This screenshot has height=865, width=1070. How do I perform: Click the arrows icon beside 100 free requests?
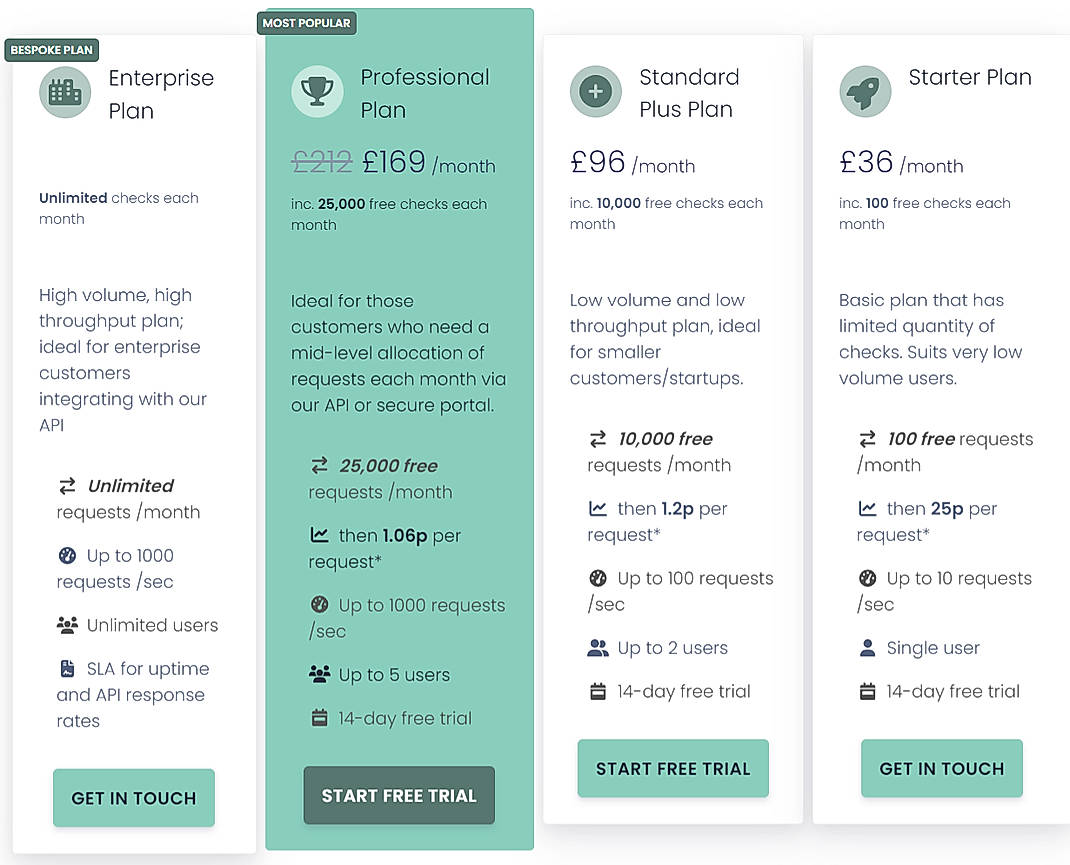point(870,438)
